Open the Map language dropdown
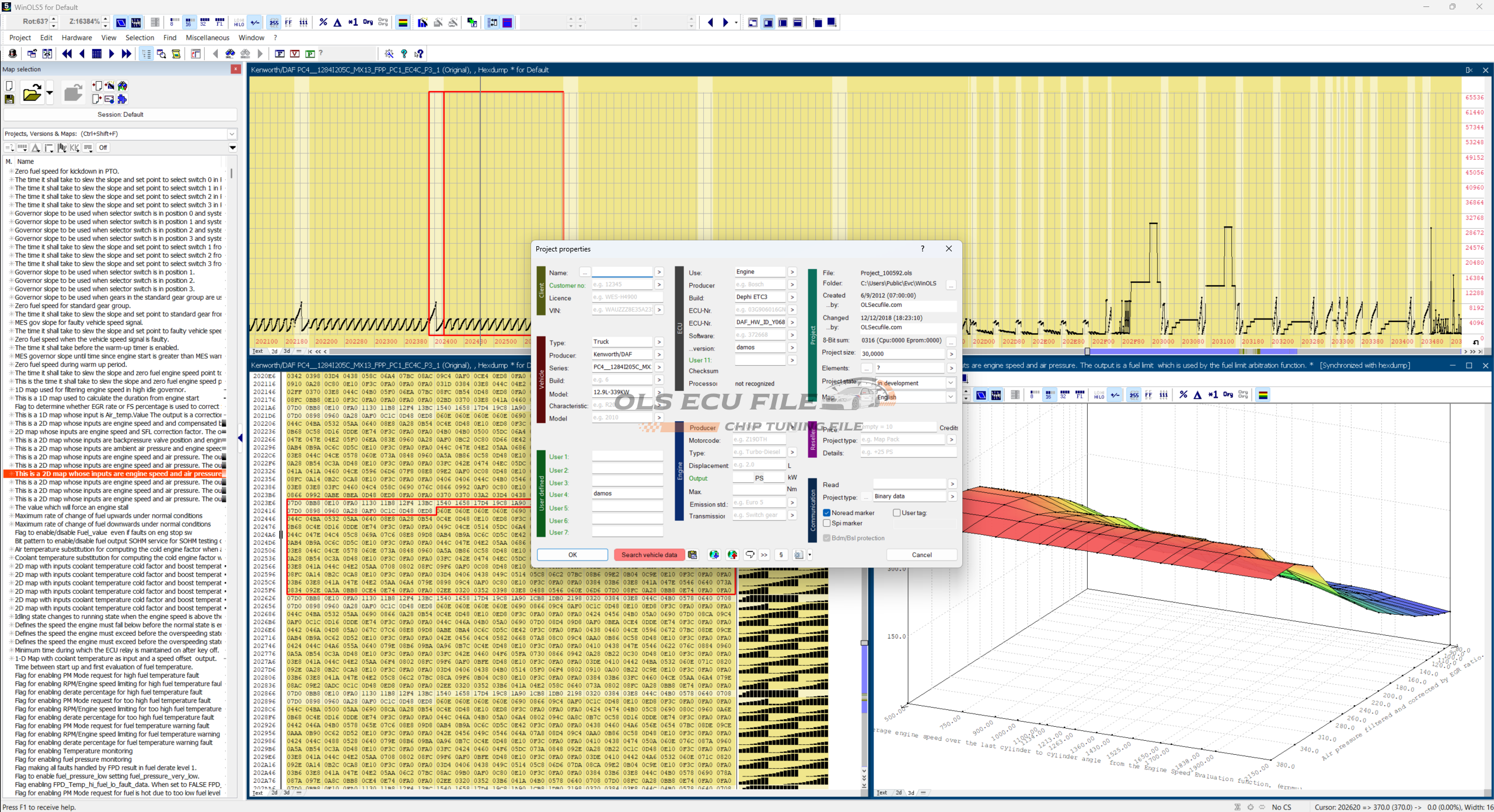 coord(950,397)
